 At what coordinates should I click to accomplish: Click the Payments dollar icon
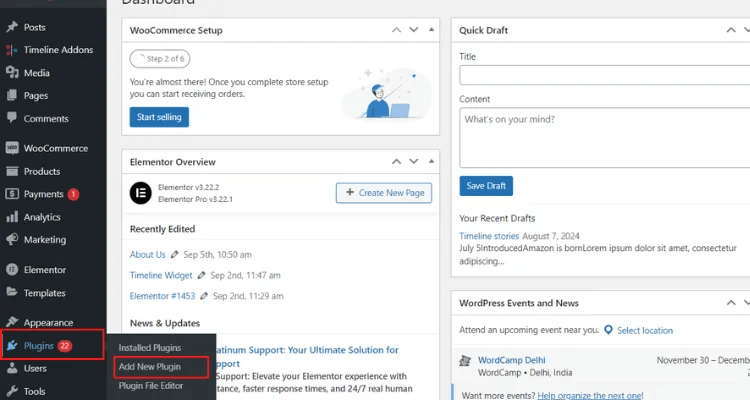coord(12,194)
